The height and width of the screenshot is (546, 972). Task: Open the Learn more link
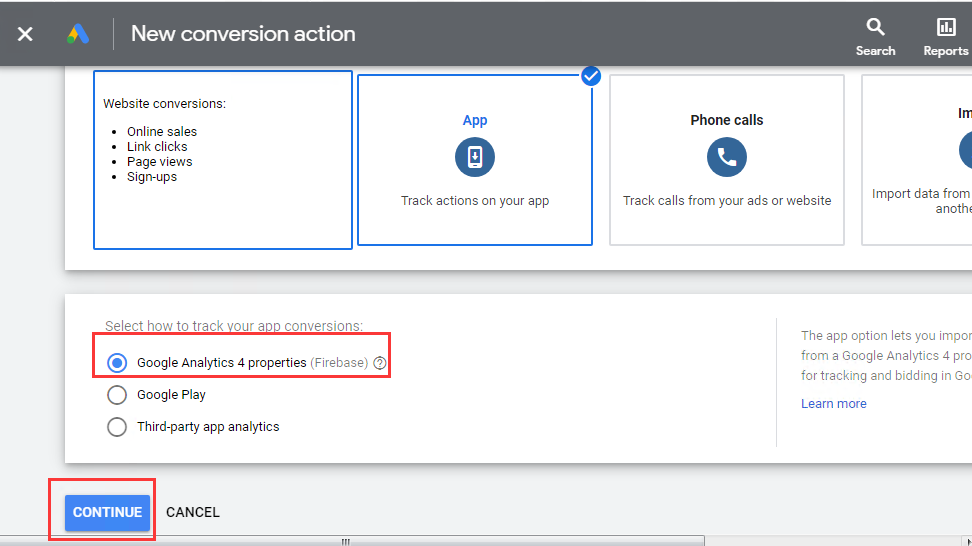[834, 403]
